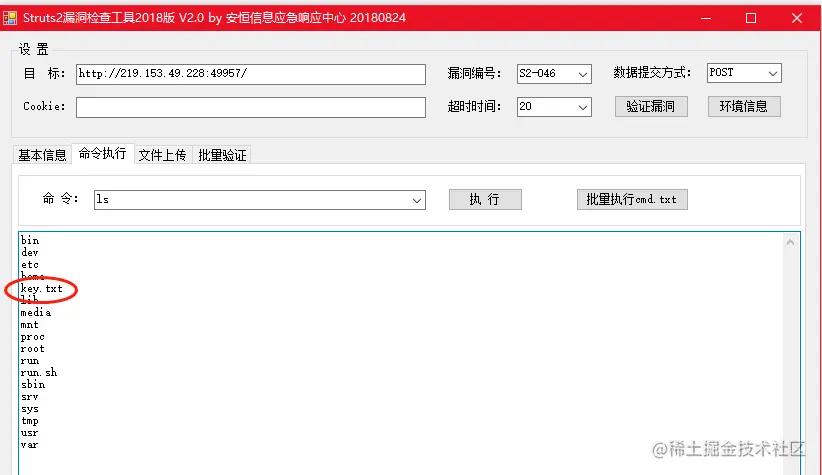This screenshot has width=822, height=475.
Task: Open the POST submit method dropdown
Action: 744,73
